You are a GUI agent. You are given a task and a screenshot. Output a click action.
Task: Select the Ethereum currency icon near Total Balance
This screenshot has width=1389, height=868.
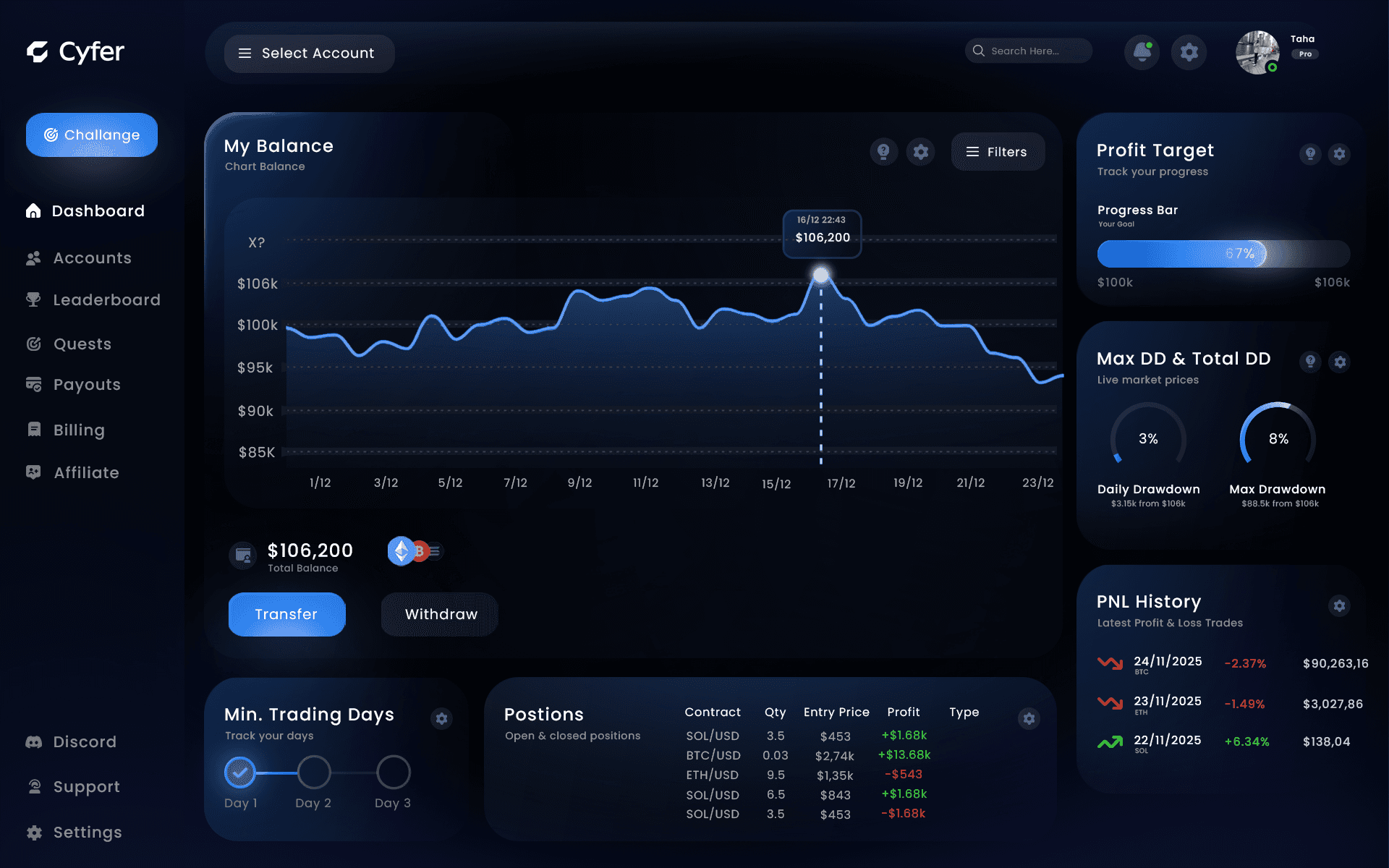400,551
